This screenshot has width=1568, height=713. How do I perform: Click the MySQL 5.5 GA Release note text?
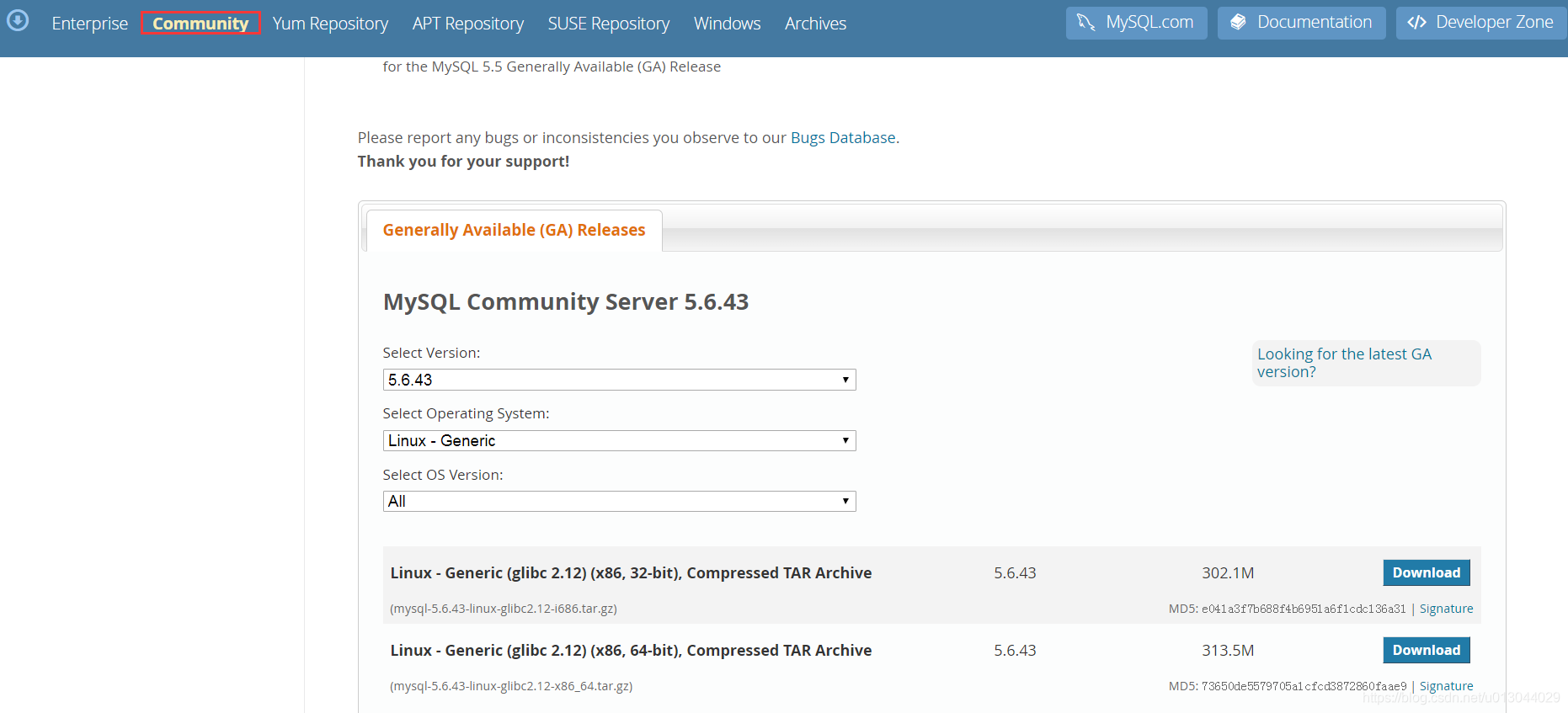(552, 67)
